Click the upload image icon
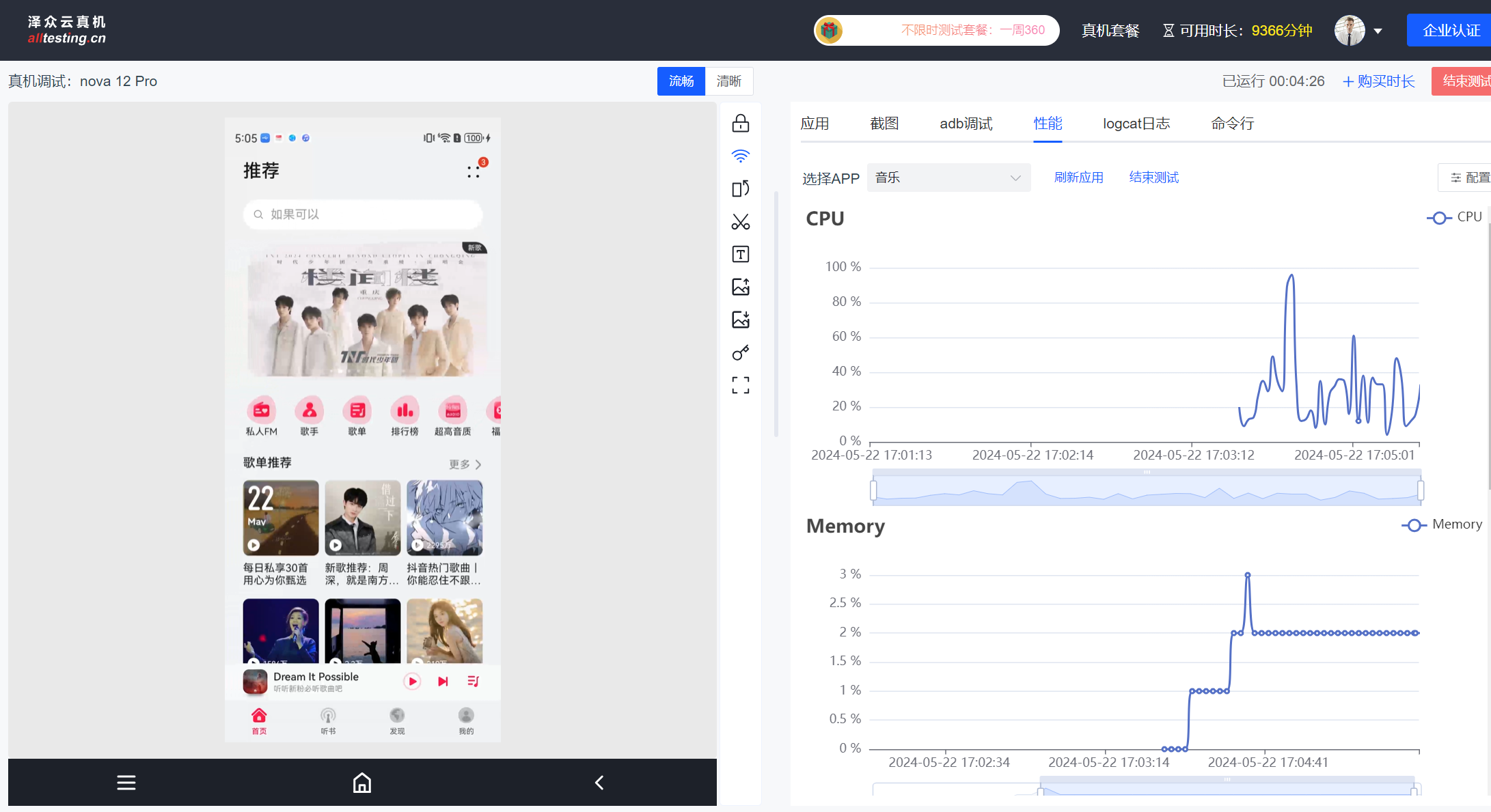 [x=741, y=287]
